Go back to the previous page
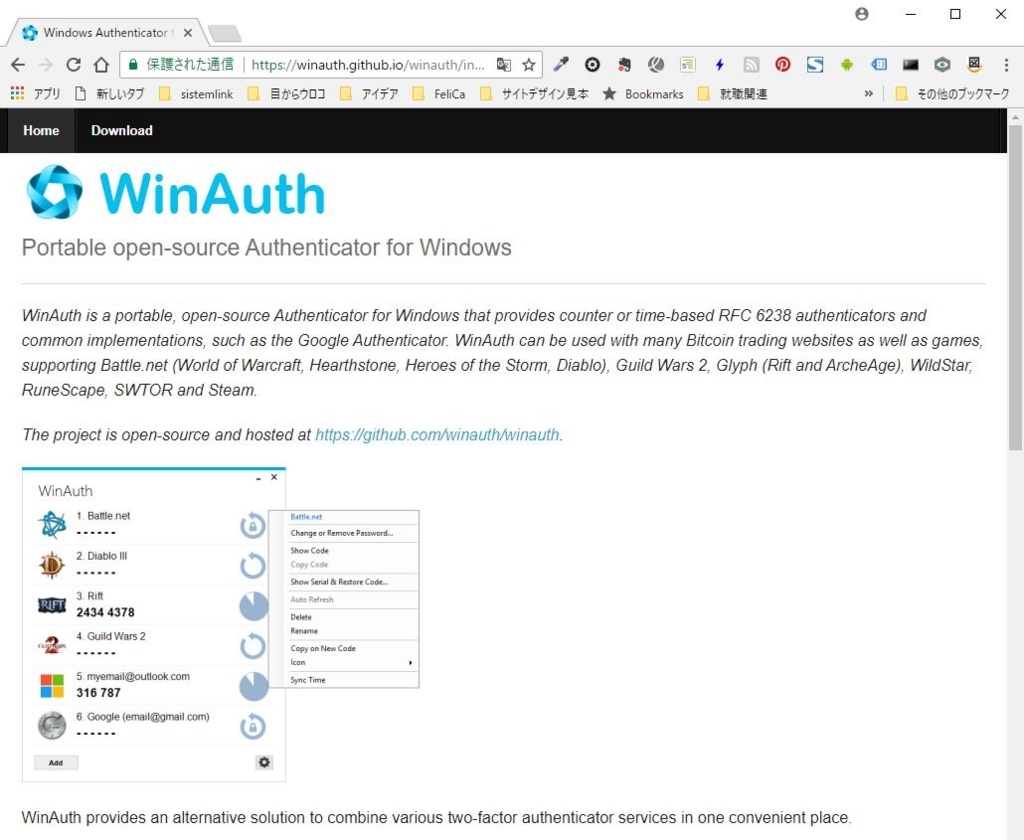 (18, 65)
